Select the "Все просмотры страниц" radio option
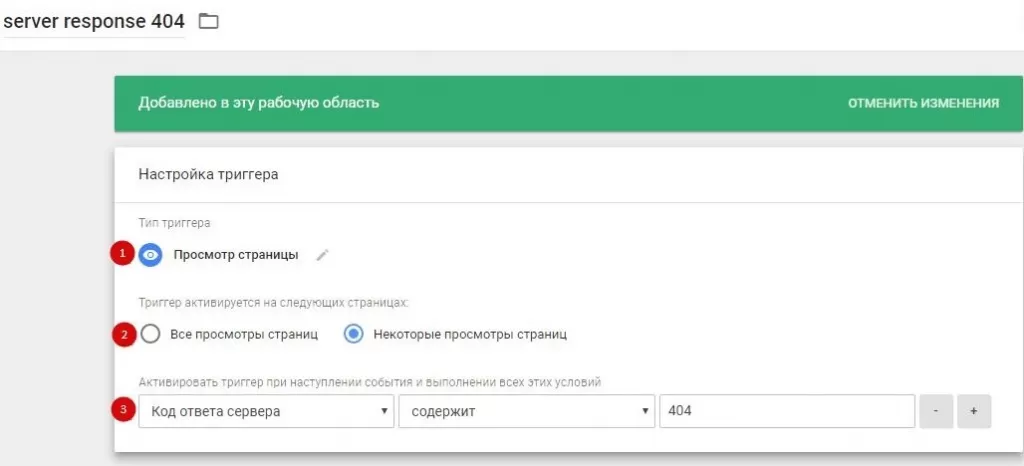This screenshot has height=466, width=1024. pyautogui.click(x=151, y=334)
